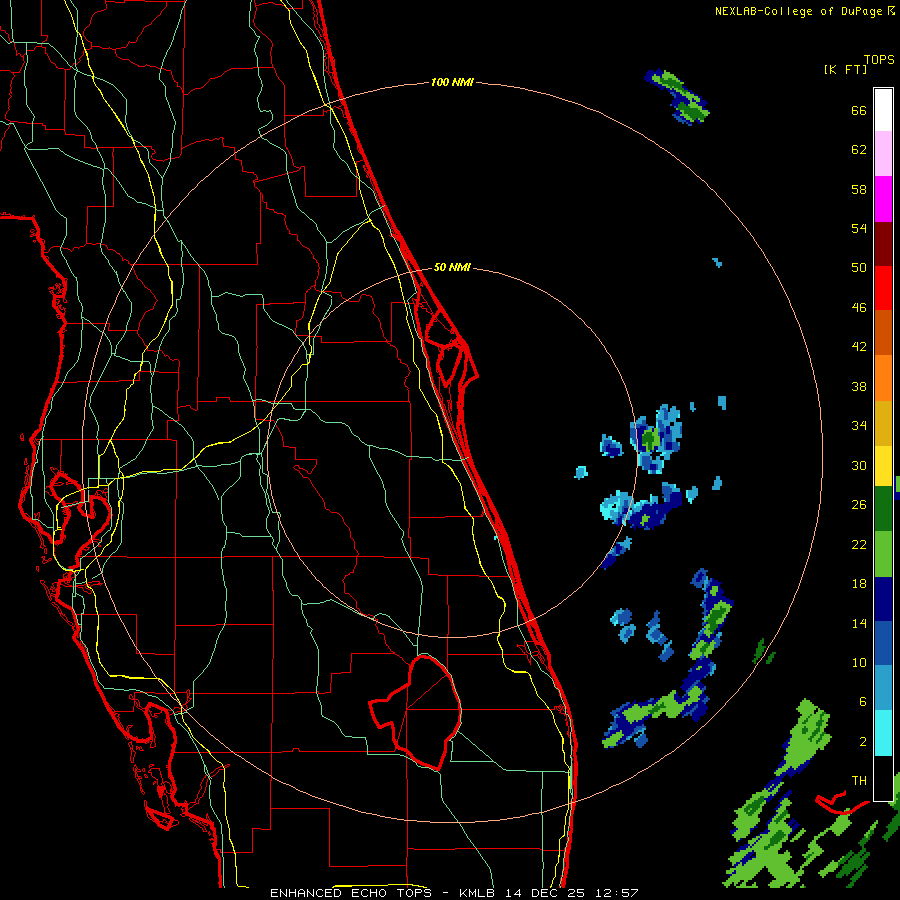Click the '62' legend value
900x900 pixels.
click(x=859, y=150)
